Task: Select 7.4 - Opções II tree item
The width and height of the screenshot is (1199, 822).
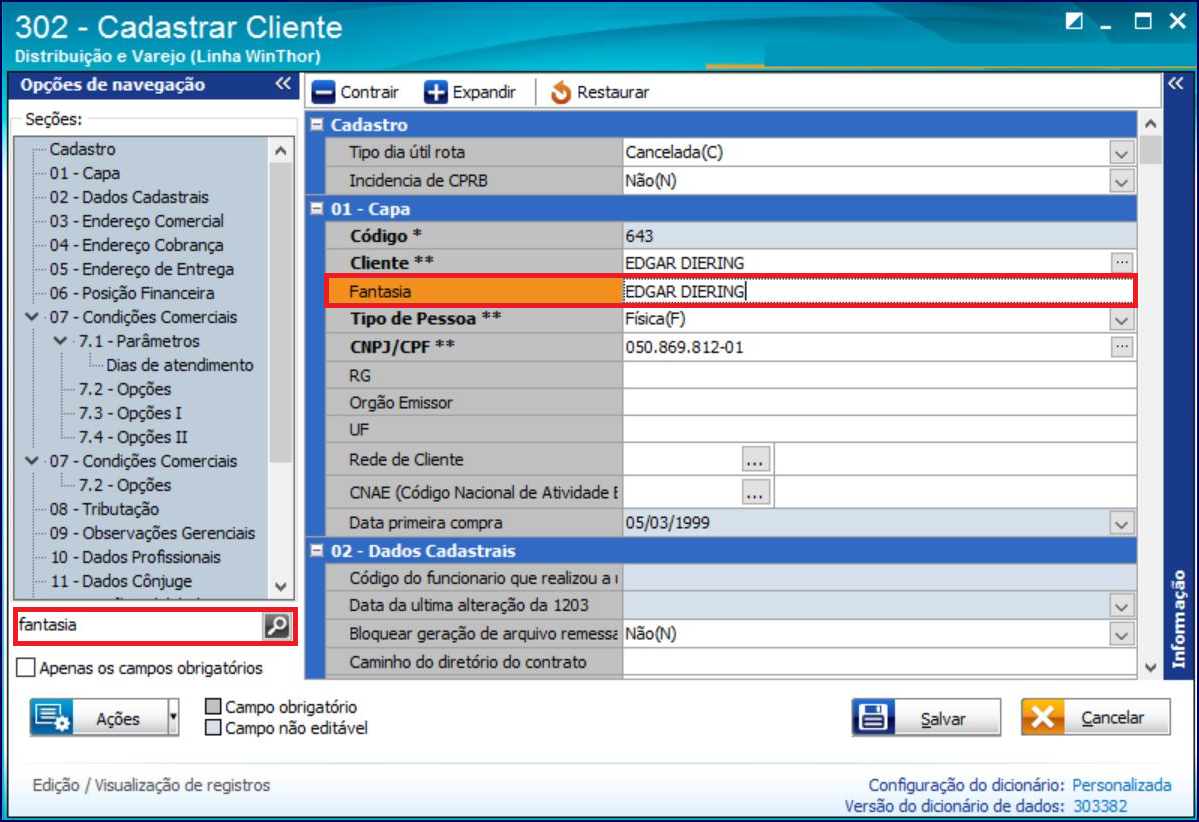Action: point(133,437)
